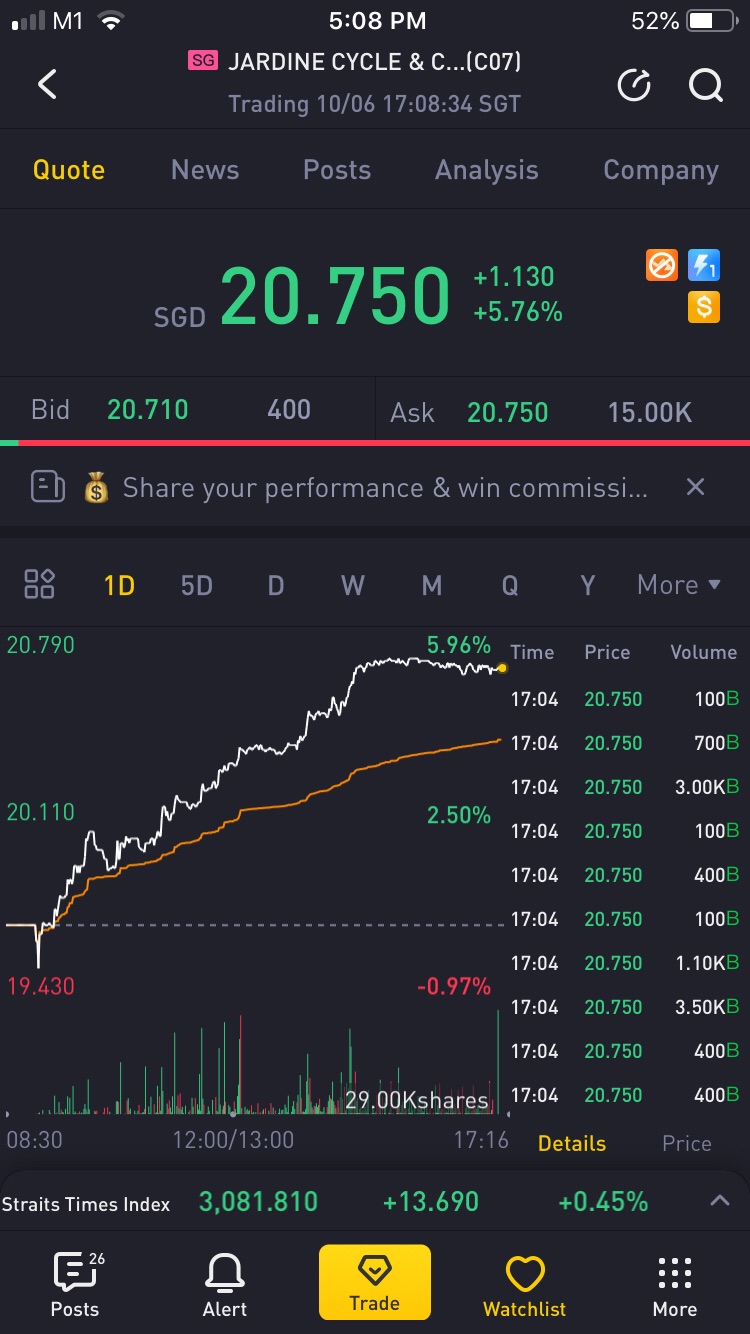Tap chart low label 19.430

tap(41, 987)
